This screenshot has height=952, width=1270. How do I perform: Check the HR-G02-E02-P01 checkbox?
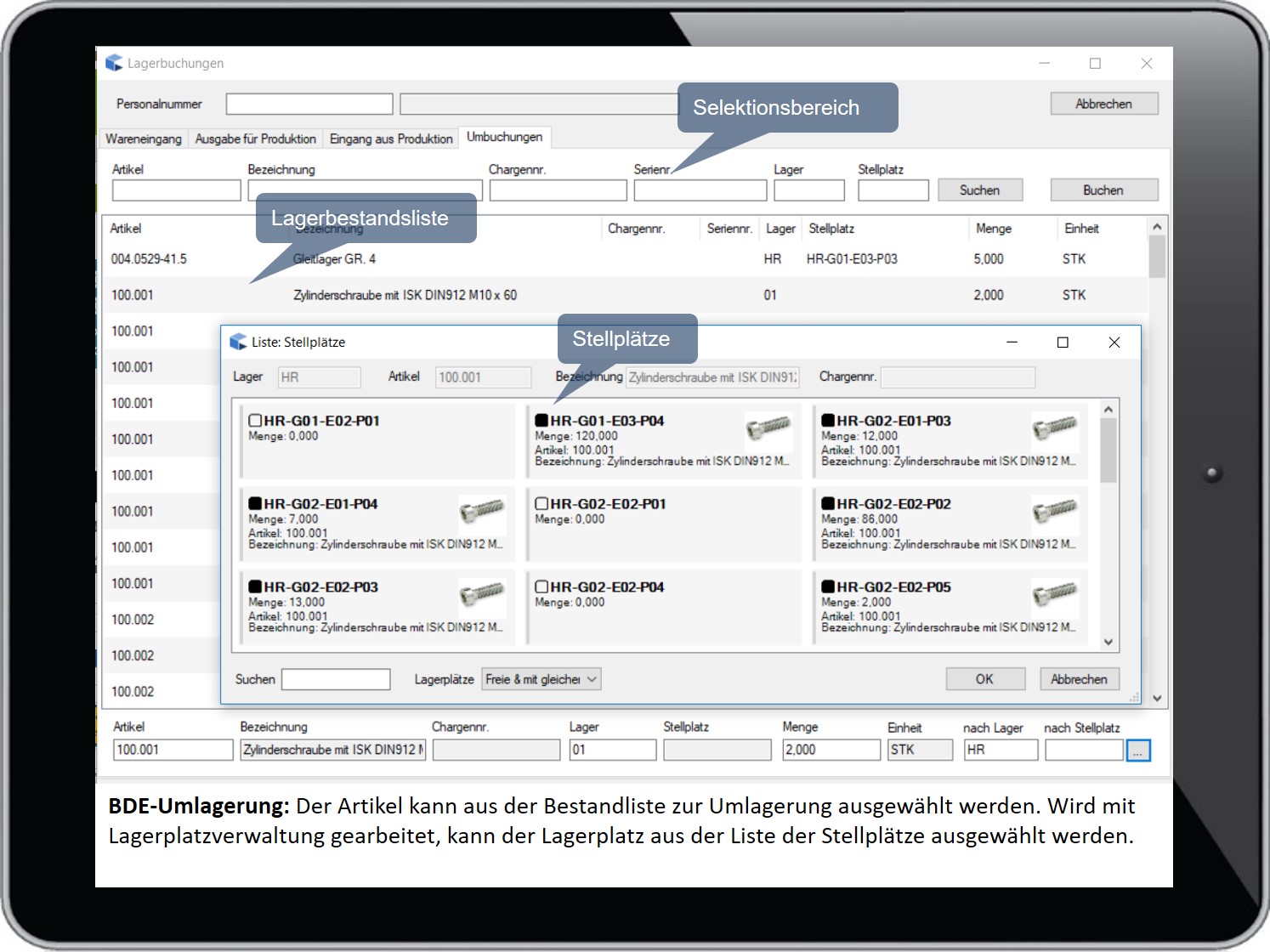[x=541, y=504]
